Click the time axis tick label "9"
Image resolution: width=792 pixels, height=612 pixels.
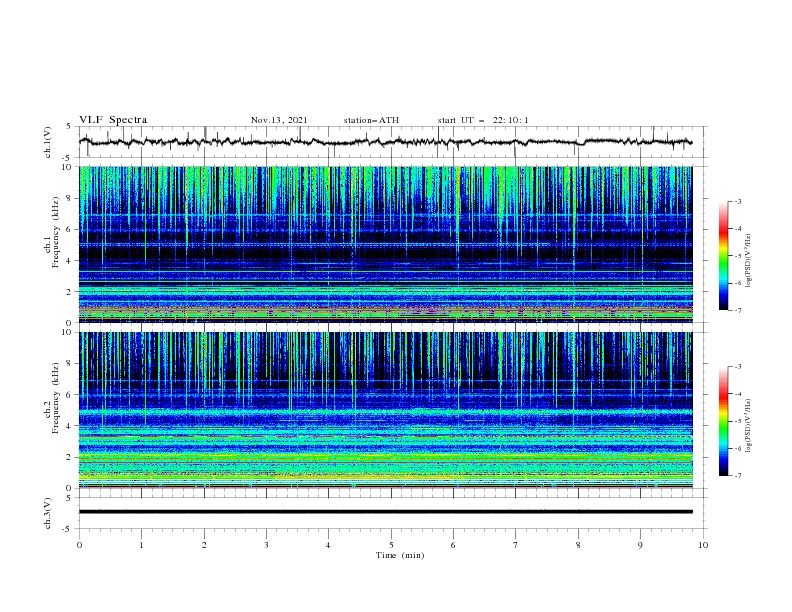click(x=640, y=545)
